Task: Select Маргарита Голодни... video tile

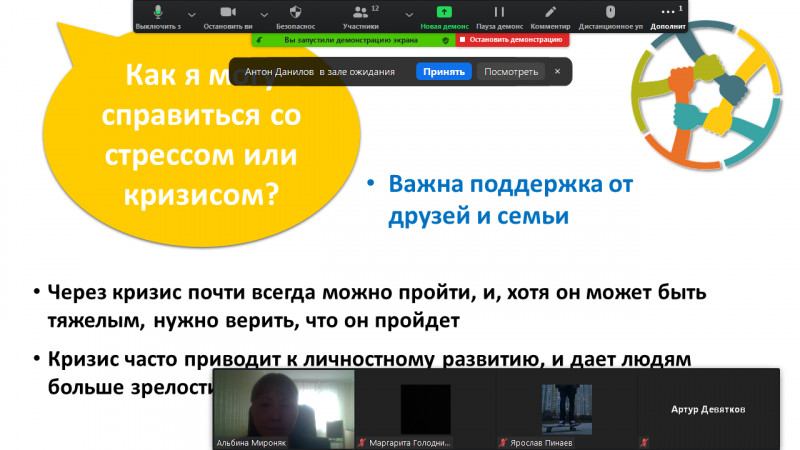Action: click(426, 409)
